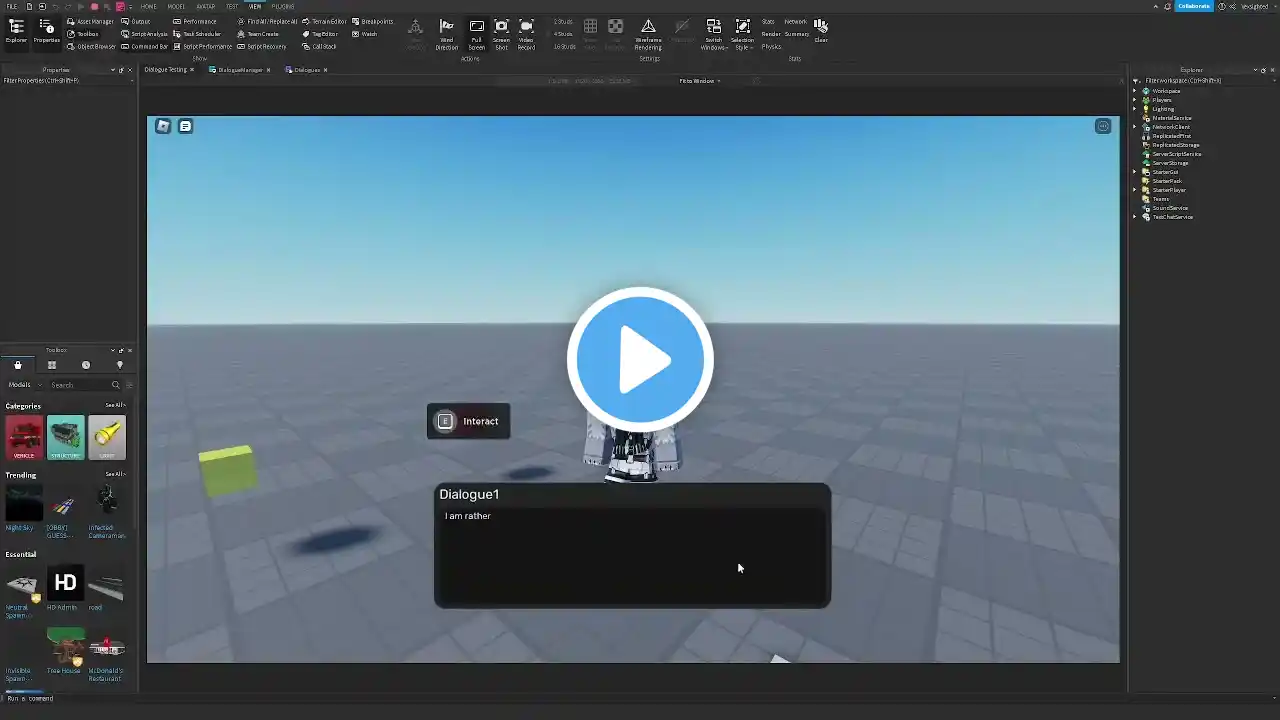Open Task Scheduler
Image resolution: width=1280 pixels, height=720 pixels.
[197, 34]
